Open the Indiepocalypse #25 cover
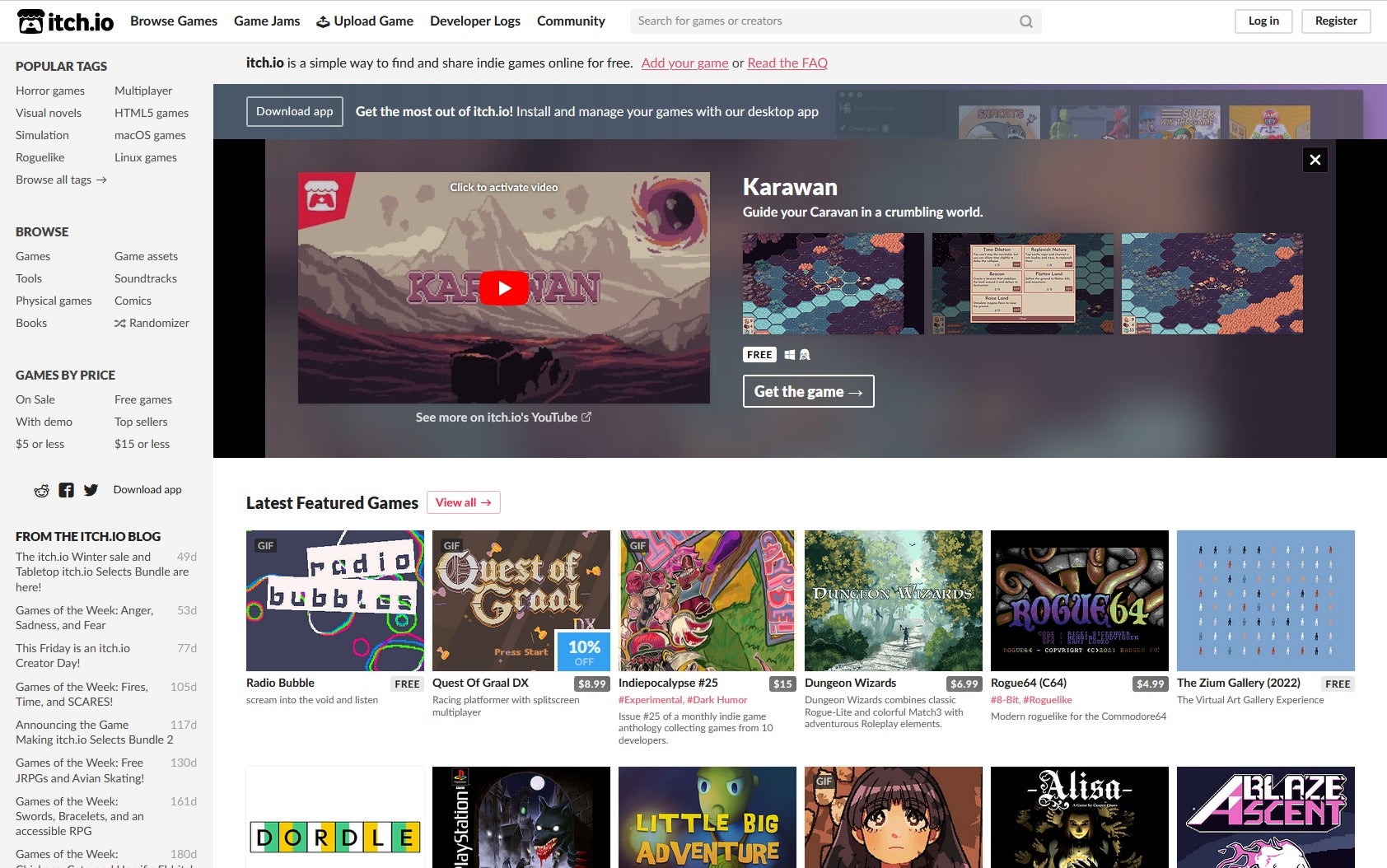 click(x=708, y=600)
